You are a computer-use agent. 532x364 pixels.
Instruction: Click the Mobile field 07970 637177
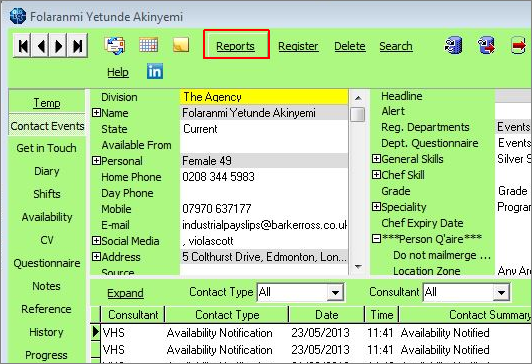coord(264,209)
